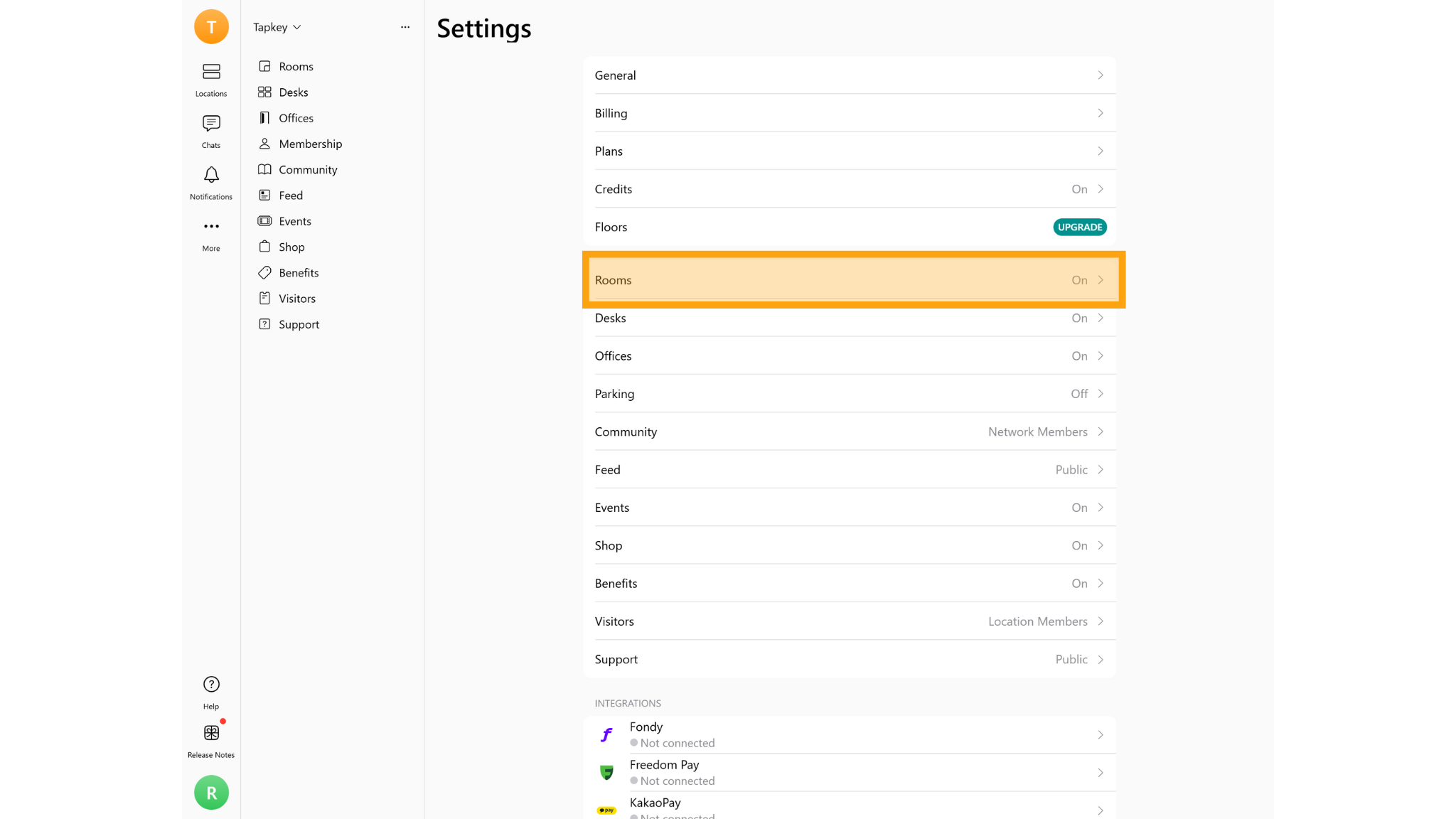1456x819 pixels.
Task: Click the Events ticket icon in sidebar
Action: click(x=264, y=221)
